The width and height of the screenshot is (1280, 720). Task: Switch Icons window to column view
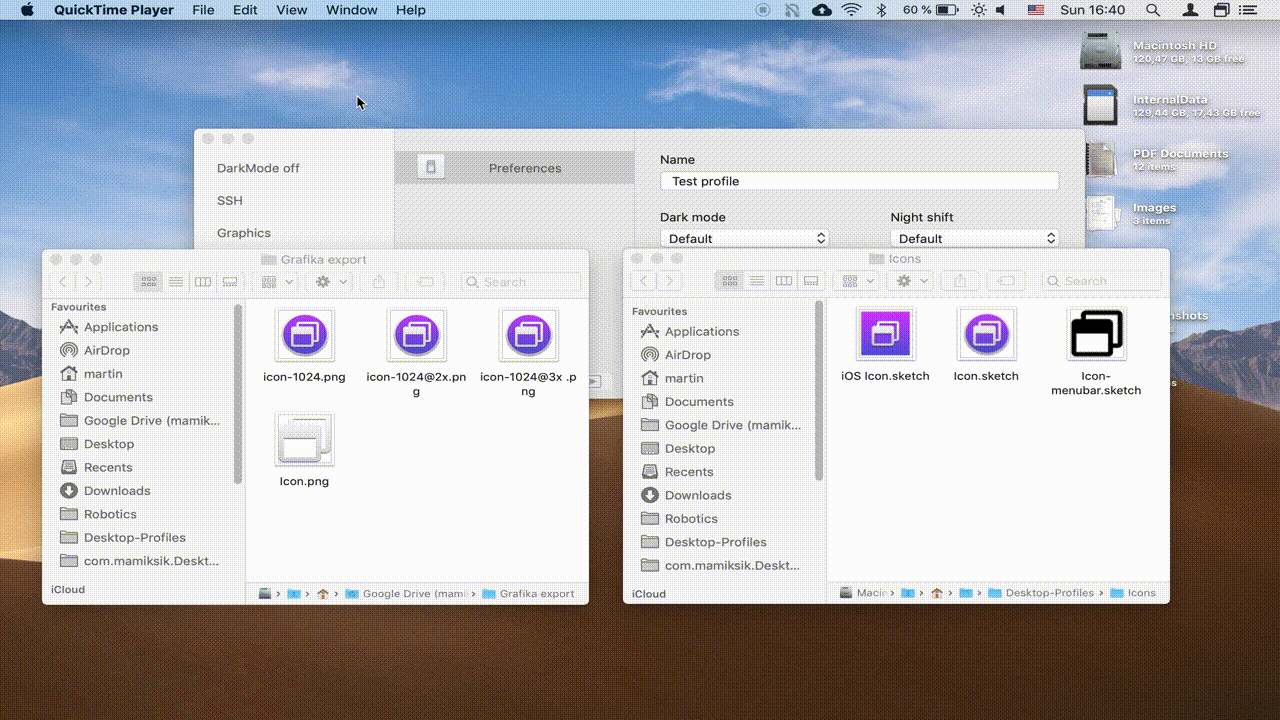[x=784, y=281]
